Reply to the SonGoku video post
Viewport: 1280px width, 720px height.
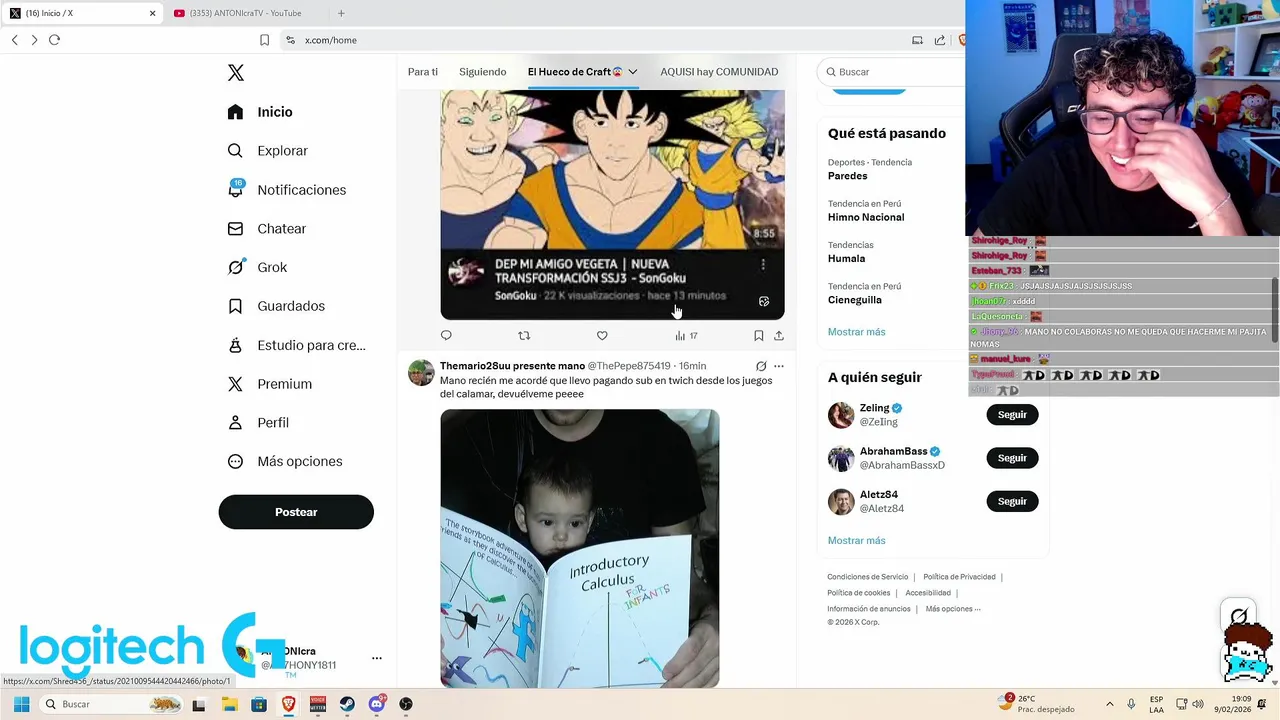pos(446,336)
